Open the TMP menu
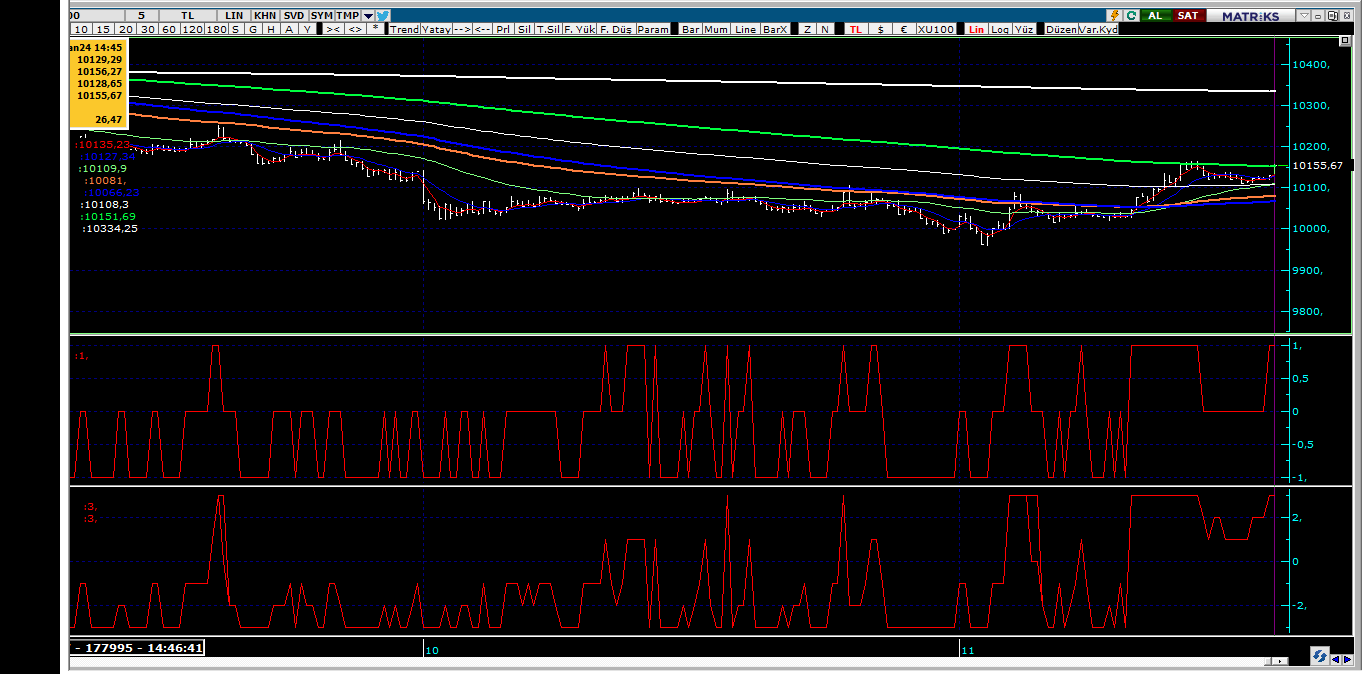The width and height of the screenshot is (1362, 674). 348,15
